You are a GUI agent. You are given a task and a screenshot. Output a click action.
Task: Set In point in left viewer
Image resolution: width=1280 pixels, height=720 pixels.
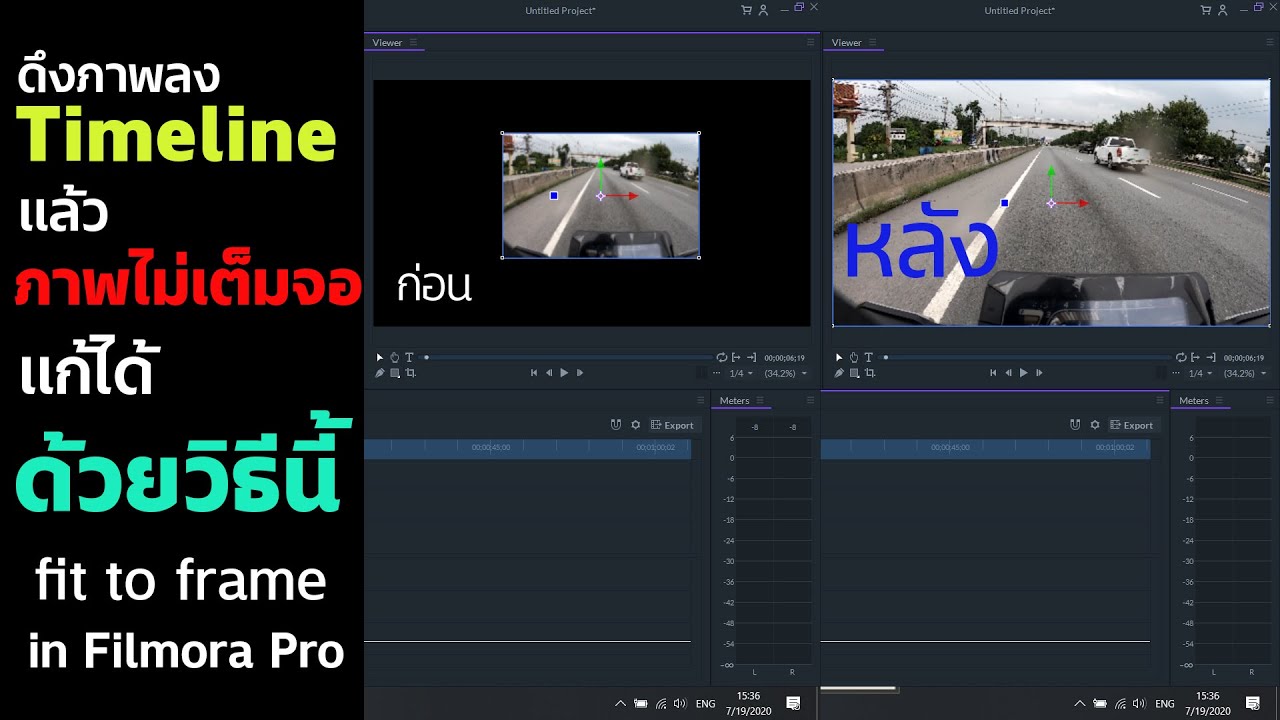click(x=736, y=357)
